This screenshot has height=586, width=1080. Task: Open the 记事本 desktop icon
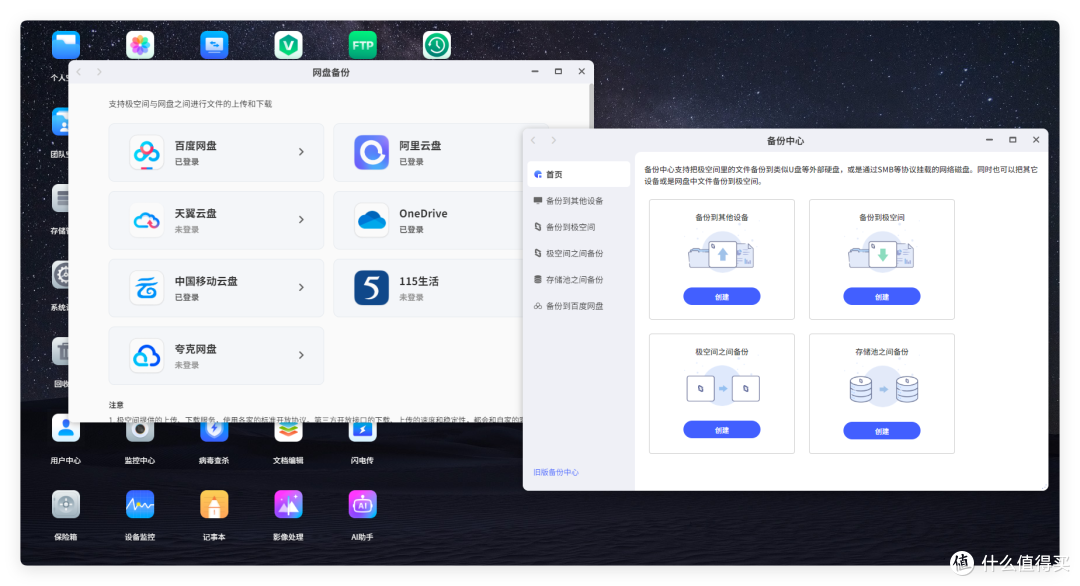tap(214, 505)
